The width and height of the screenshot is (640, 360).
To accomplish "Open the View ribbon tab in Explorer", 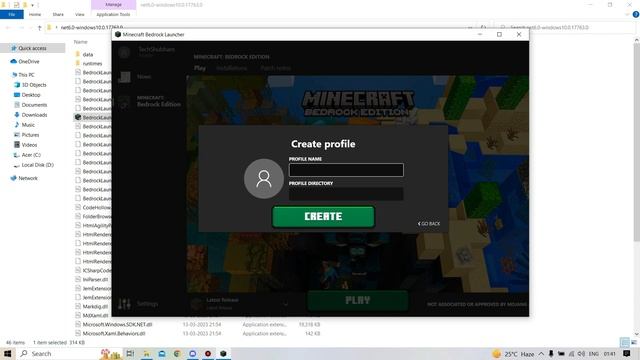I will click(80, 15).
